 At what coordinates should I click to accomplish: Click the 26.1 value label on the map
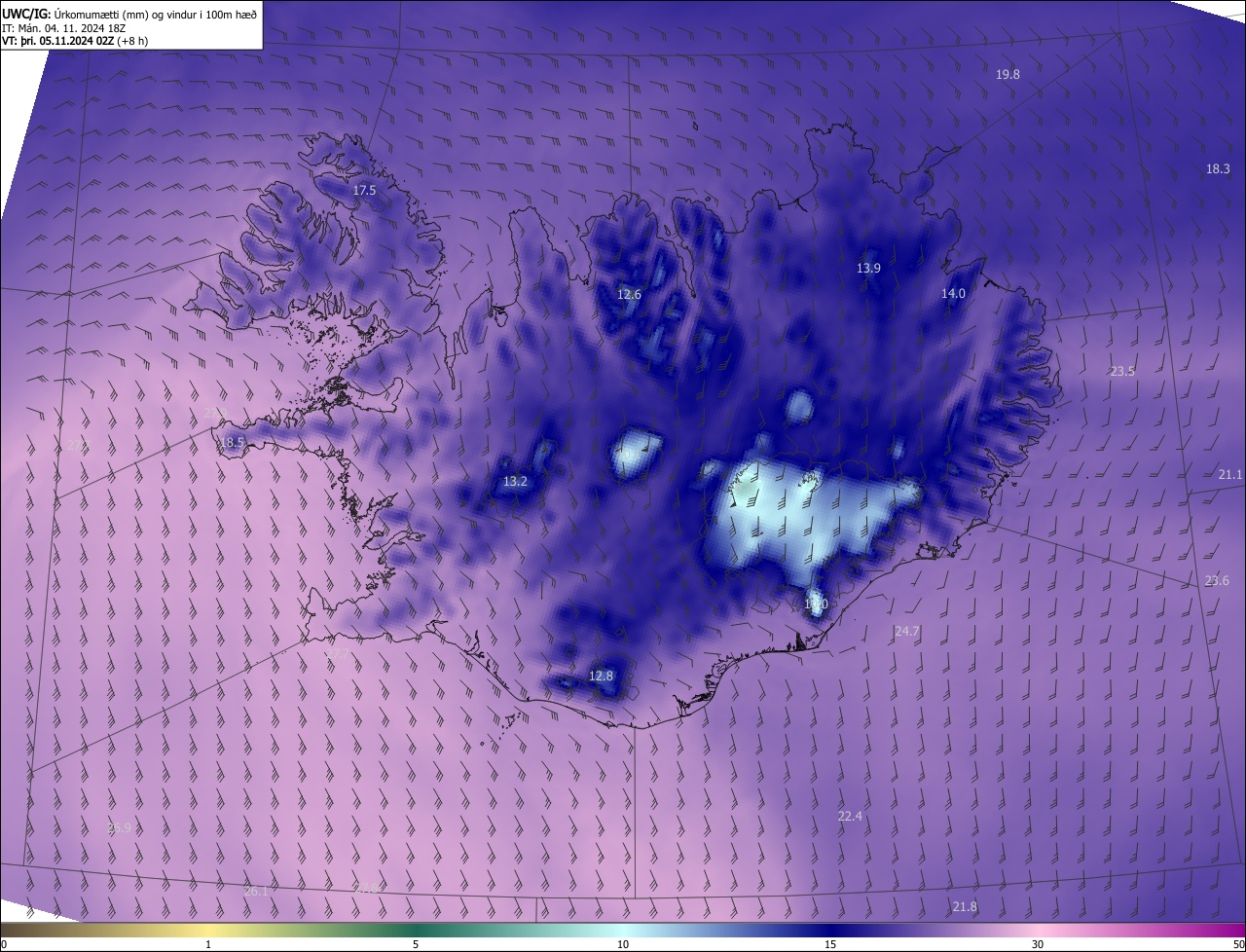point(256,892)
